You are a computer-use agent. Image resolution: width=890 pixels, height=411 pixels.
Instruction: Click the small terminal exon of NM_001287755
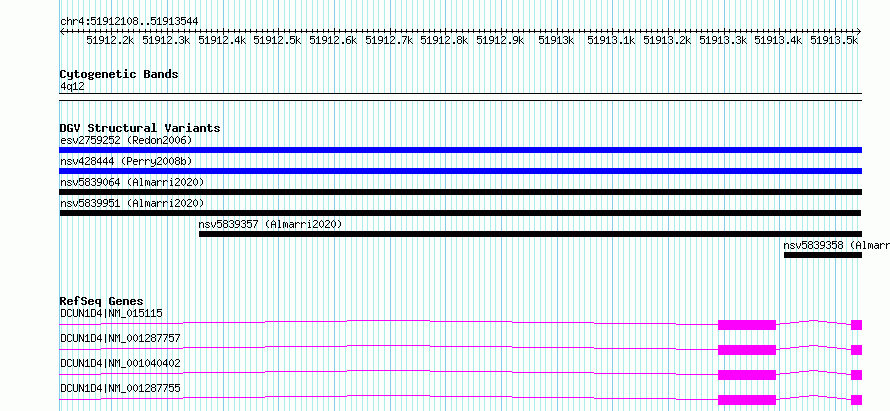[857, 400]
